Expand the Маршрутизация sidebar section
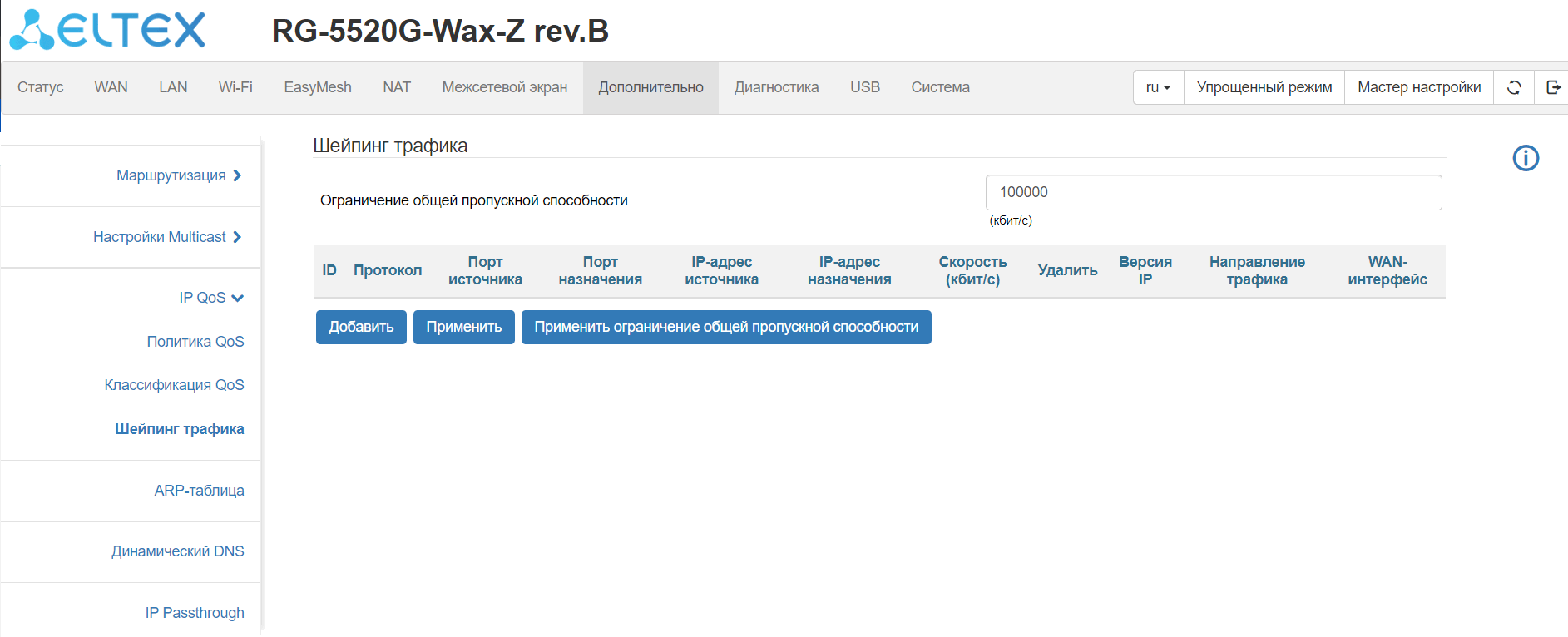This screenshot has width=1568, height=637. [179, 175]
